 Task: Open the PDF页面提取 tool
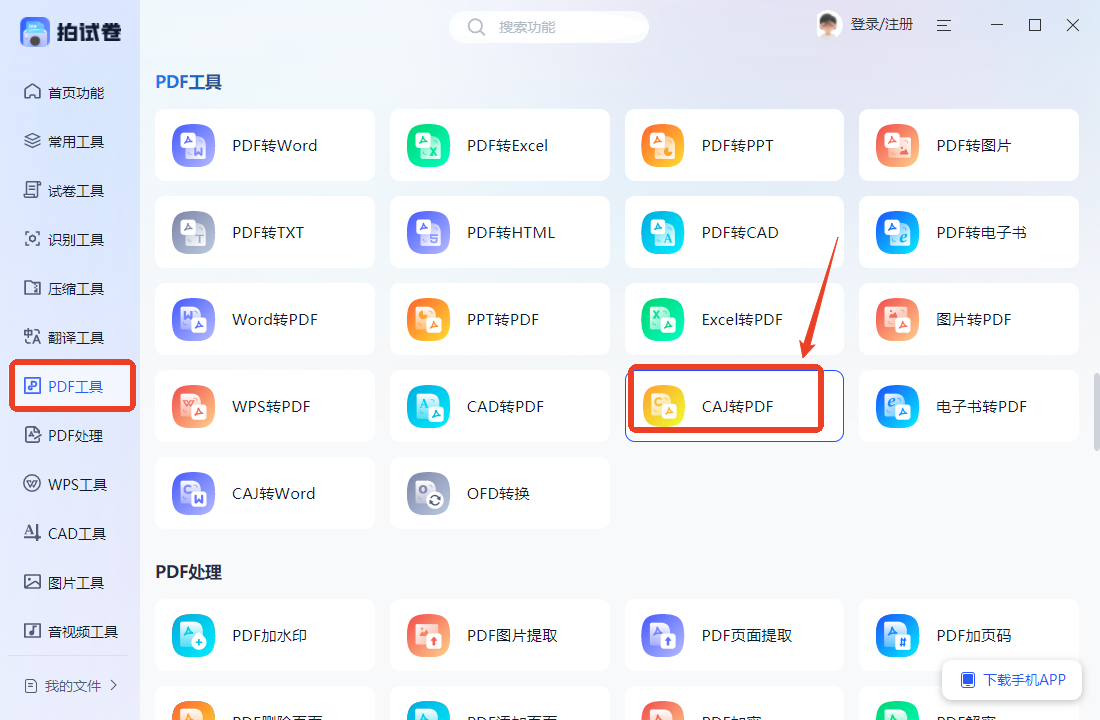pos(733,635)
